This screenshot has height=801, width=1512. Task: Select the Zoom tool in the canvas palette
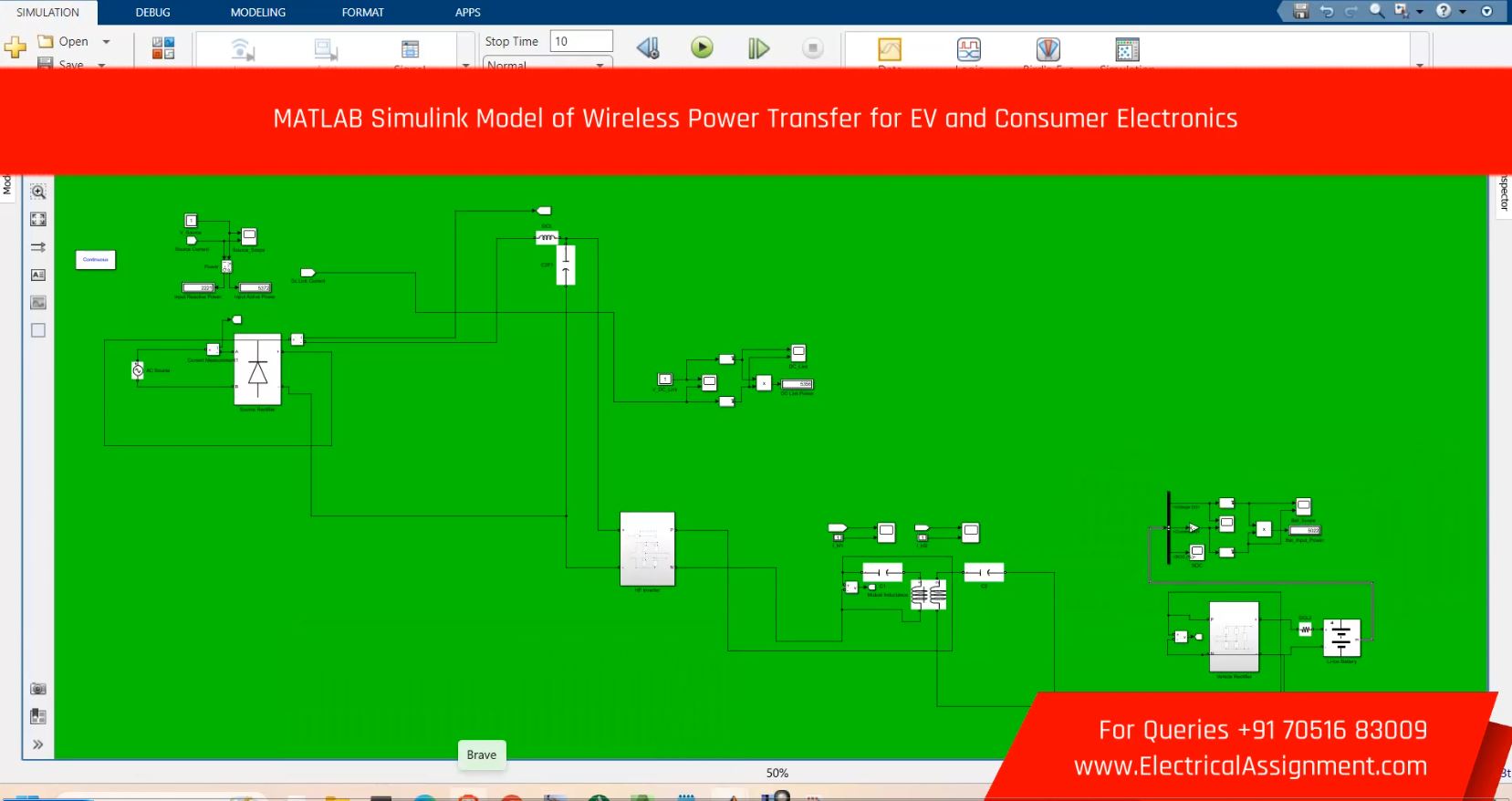38,192
